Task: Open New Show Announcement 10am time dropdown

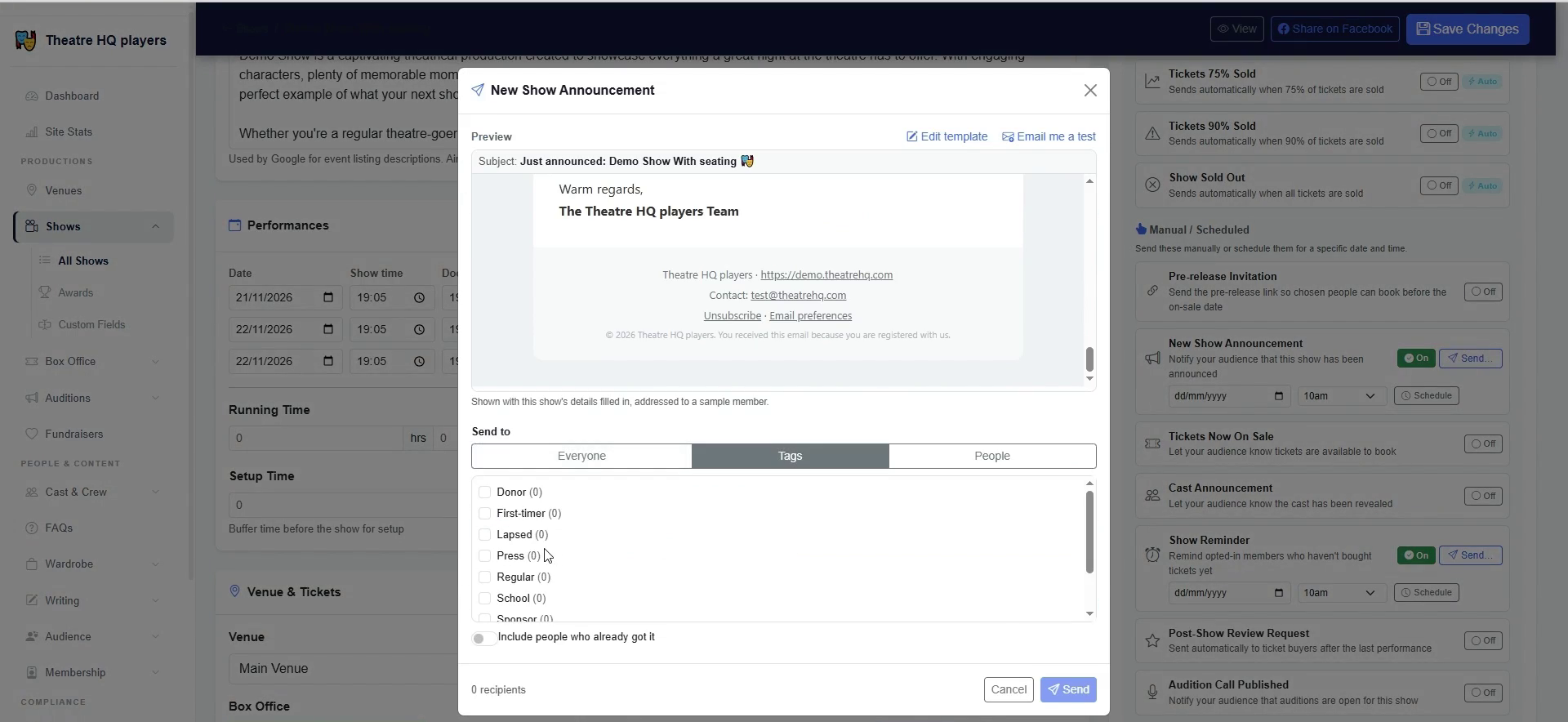Action: point(1341,395)
